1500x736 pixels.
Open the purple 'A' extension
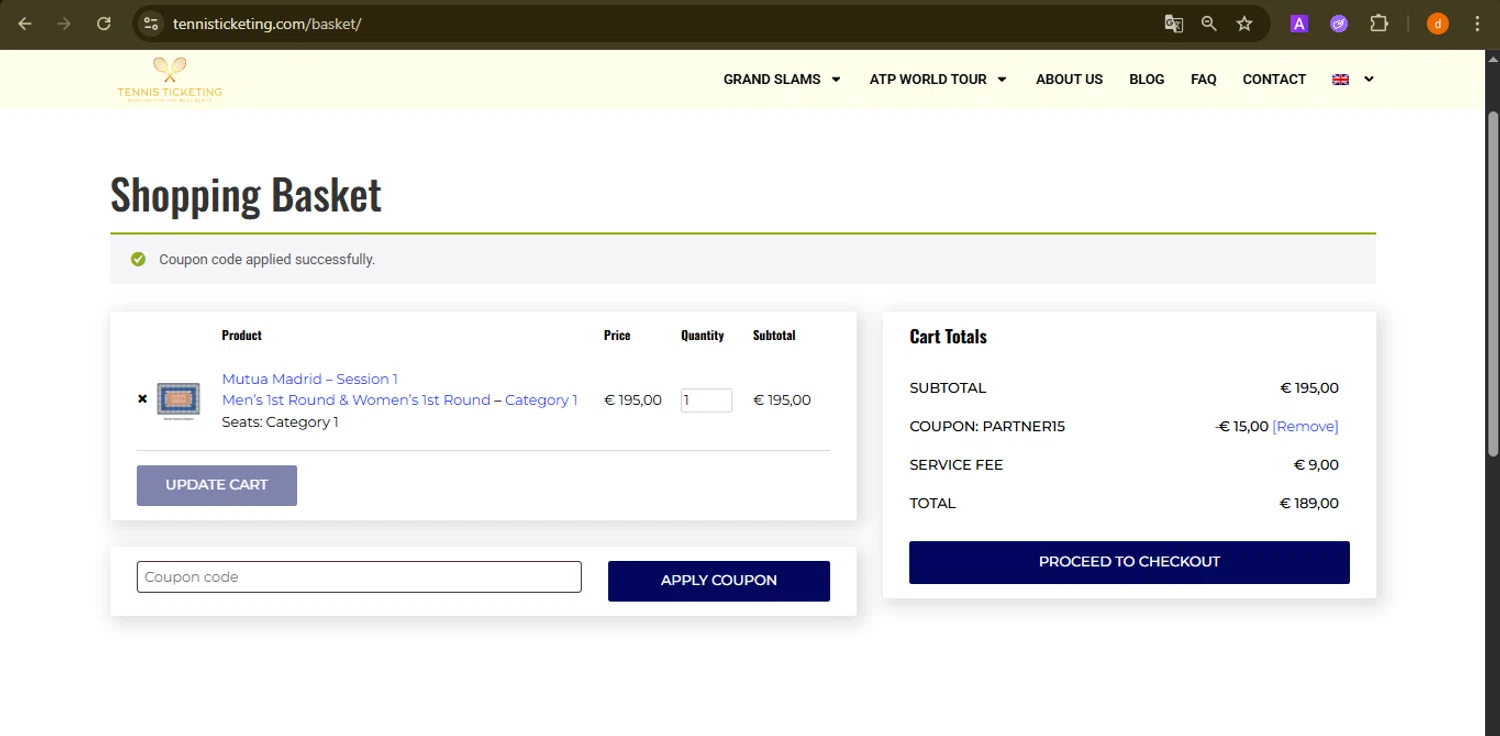click(1299, 24)
